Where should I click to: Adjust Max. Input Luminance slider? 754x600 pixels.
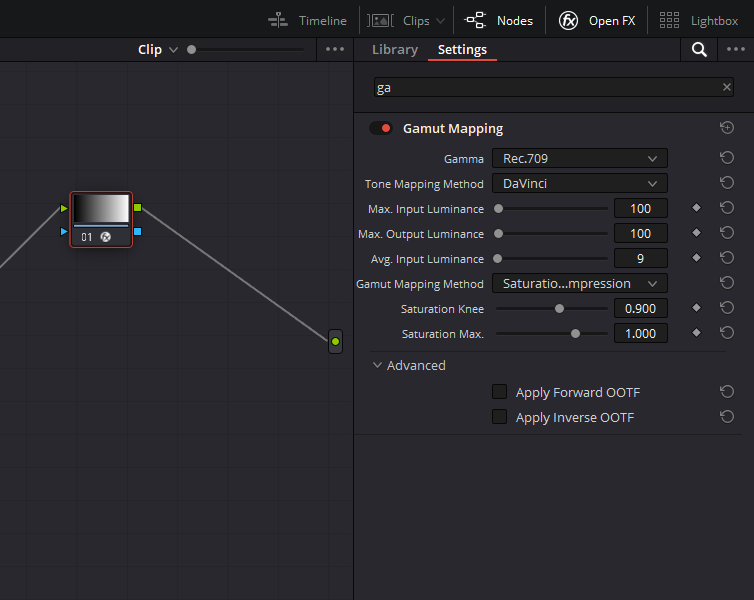(499, 209)
